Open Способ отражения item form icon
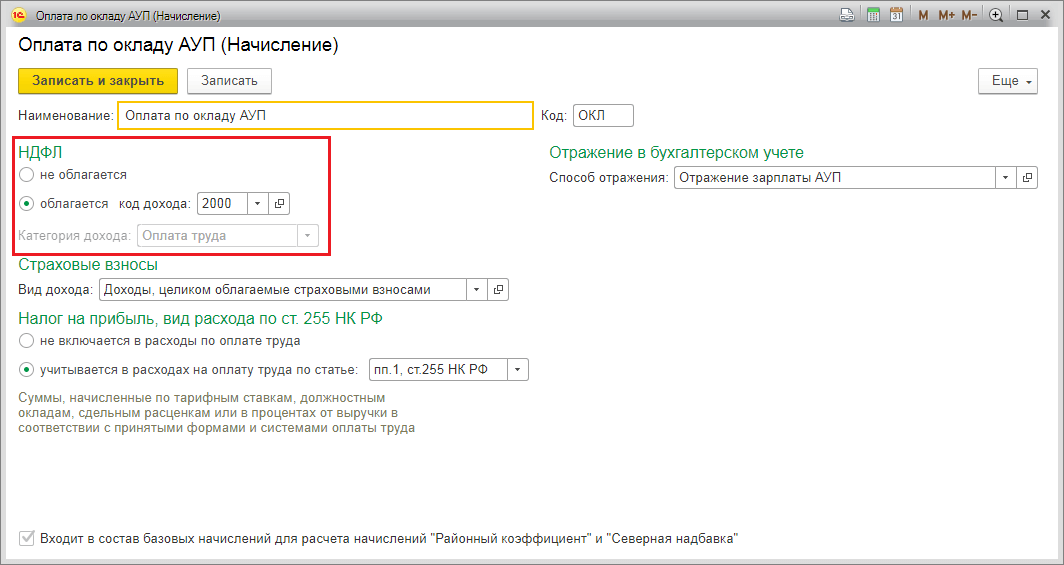The width and height of the screenshot is (1064, 565). tap(1027, 178)
